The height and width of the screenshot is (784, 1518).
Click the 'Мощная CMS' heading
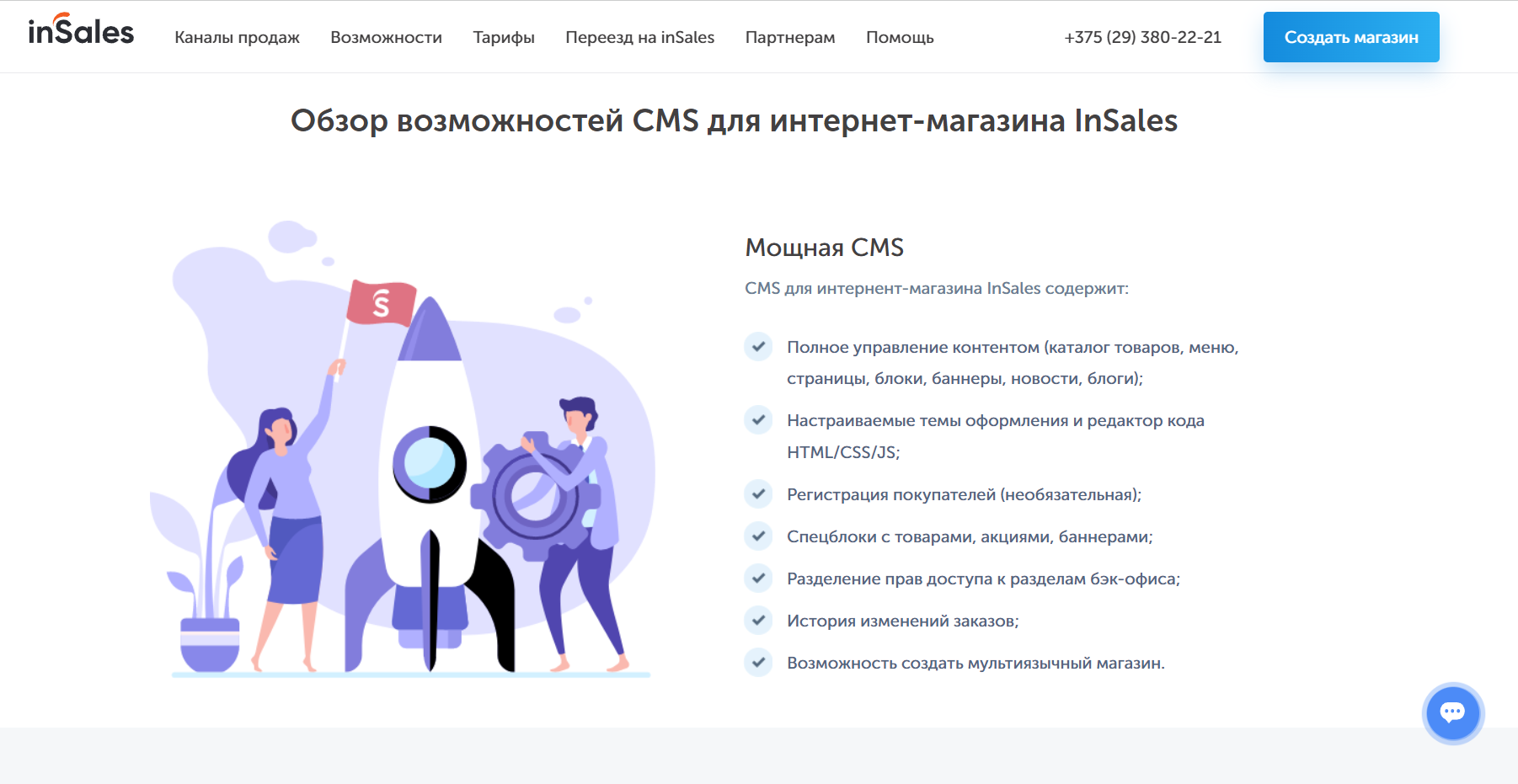pyautogui.click(x=825, y=247)
